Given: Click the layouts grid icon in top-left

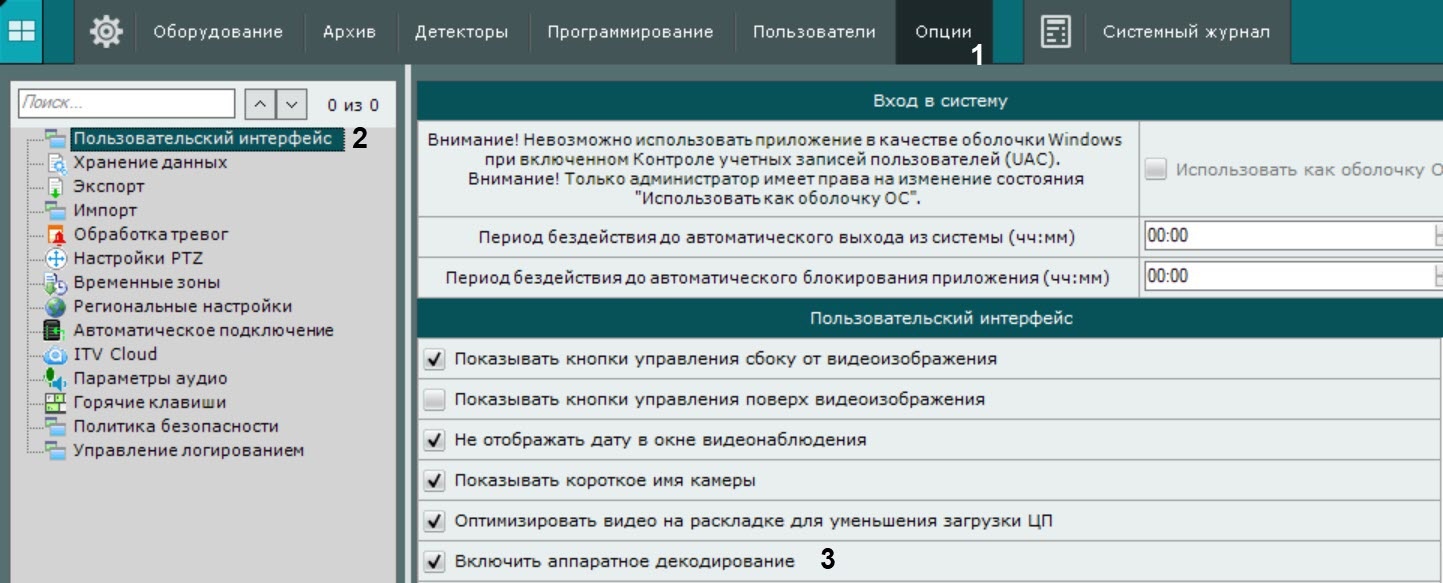Looking at the screenshot, I should 21,31.
